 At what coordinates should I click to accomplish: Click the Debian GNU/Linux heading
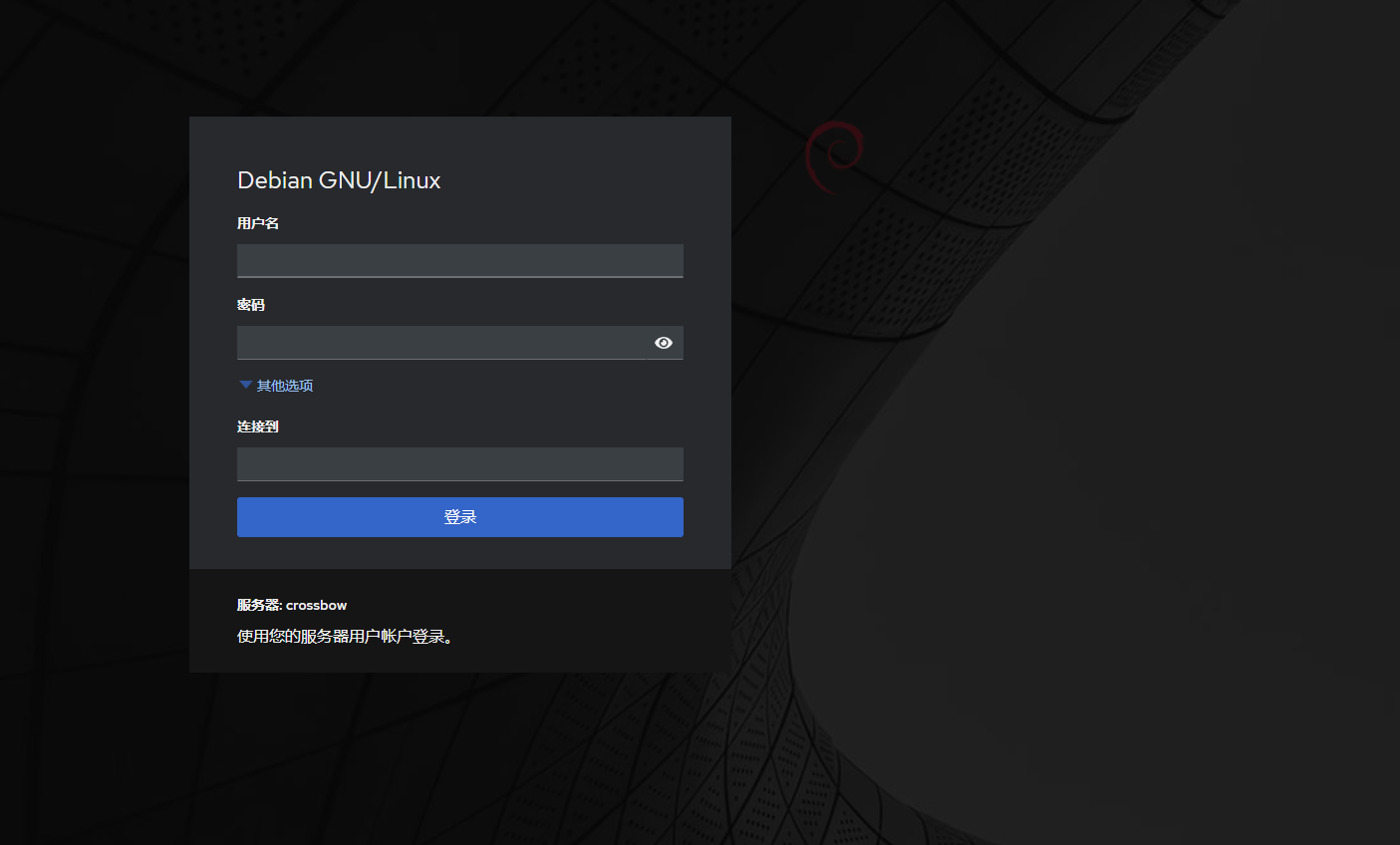pos(339,180)
